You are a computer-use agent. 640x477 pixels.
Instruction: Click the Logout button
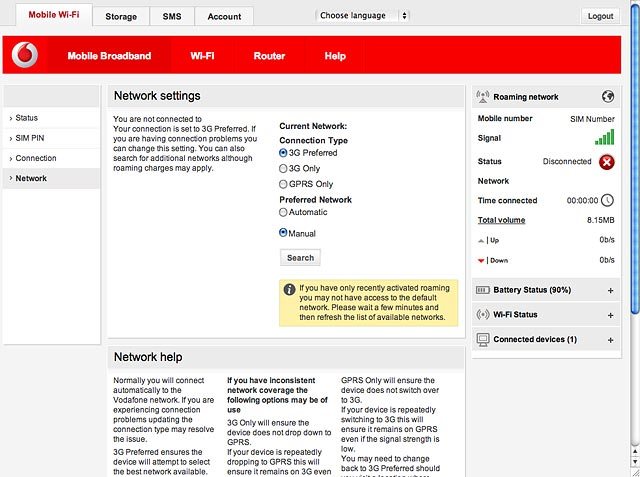(x=600, y=16)
